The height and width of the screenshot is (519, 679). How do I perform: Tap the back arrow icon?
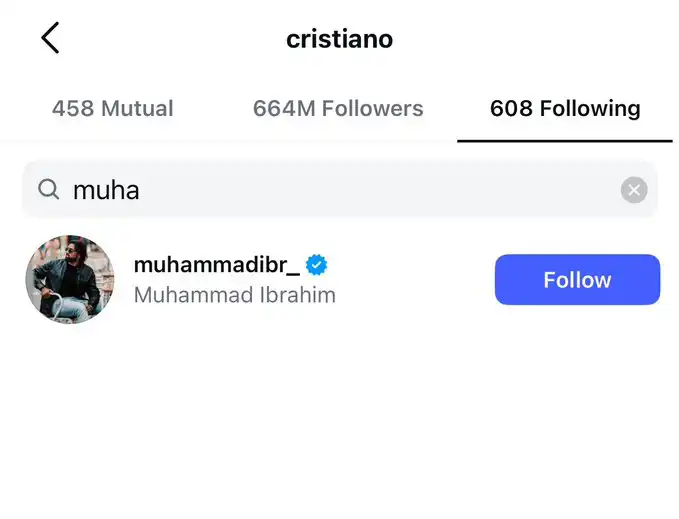[x=50, y=38]
